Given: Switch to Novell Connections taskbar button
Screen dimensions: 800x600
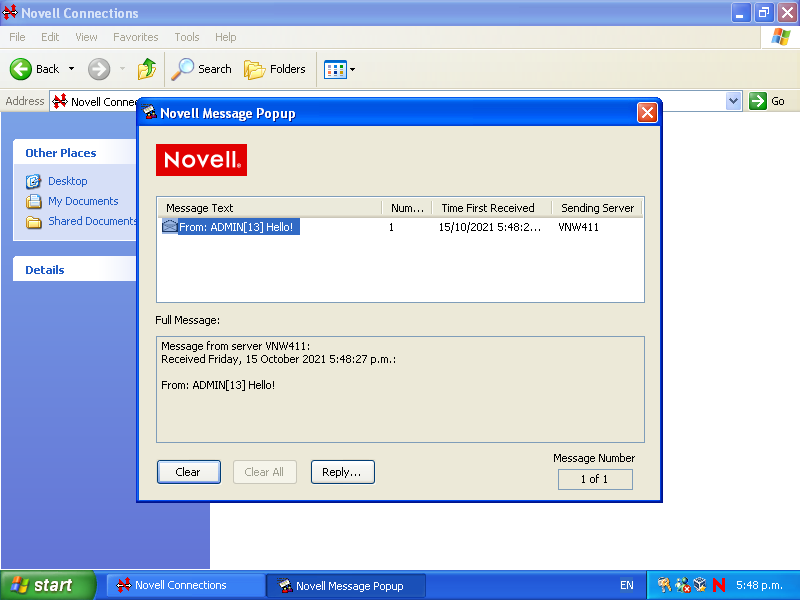Looking at the screenshot, I should pyautogui.click(x=185, y=585).
